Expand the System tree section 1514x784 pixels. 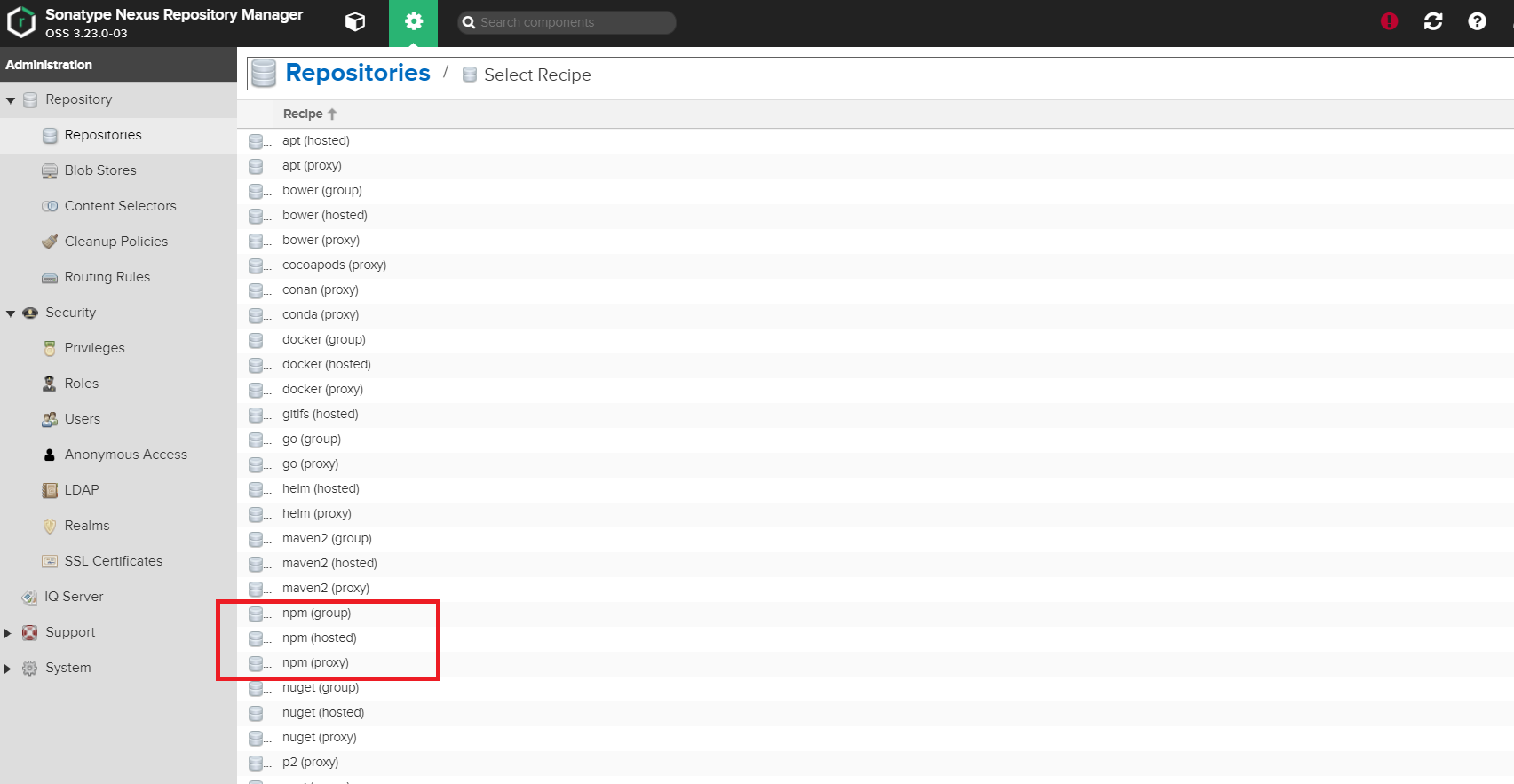coord(8,669)
